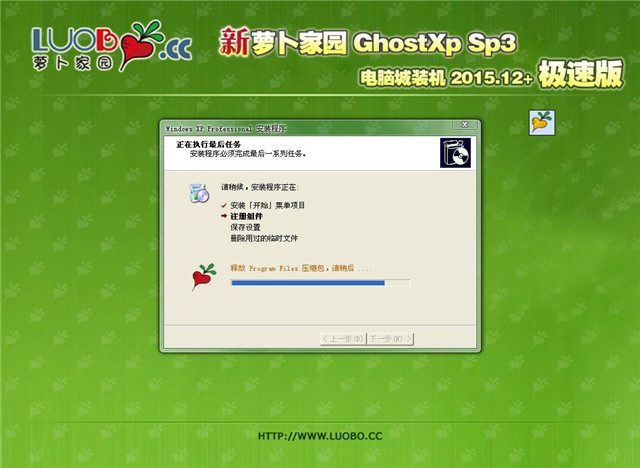Click the red arrow beside 注册组件
Viewport: 640px width, 468px height.
pyautogui.click(x=224, y=216)
